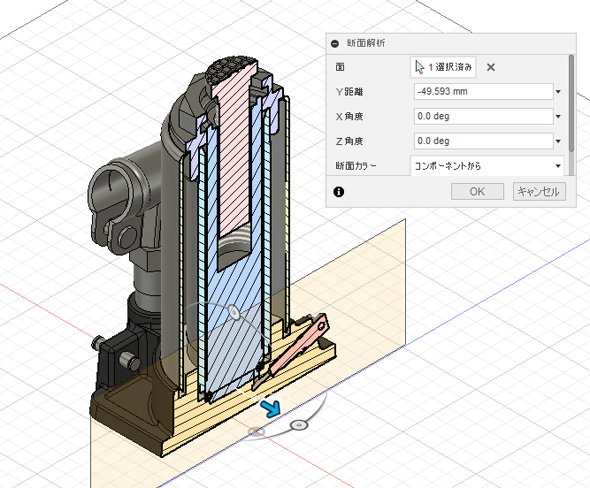Click the Z角度 value field
The image size is (590, 488).
pos(484,141)
